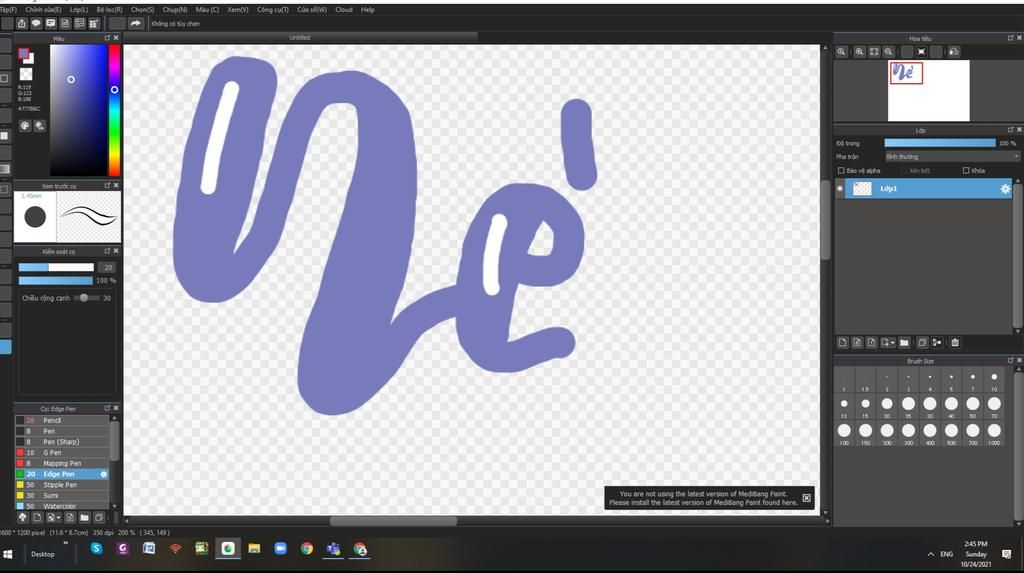Click the zoom in icon in Navigator
Screen dimensions: 1024x573
[859, 52]
